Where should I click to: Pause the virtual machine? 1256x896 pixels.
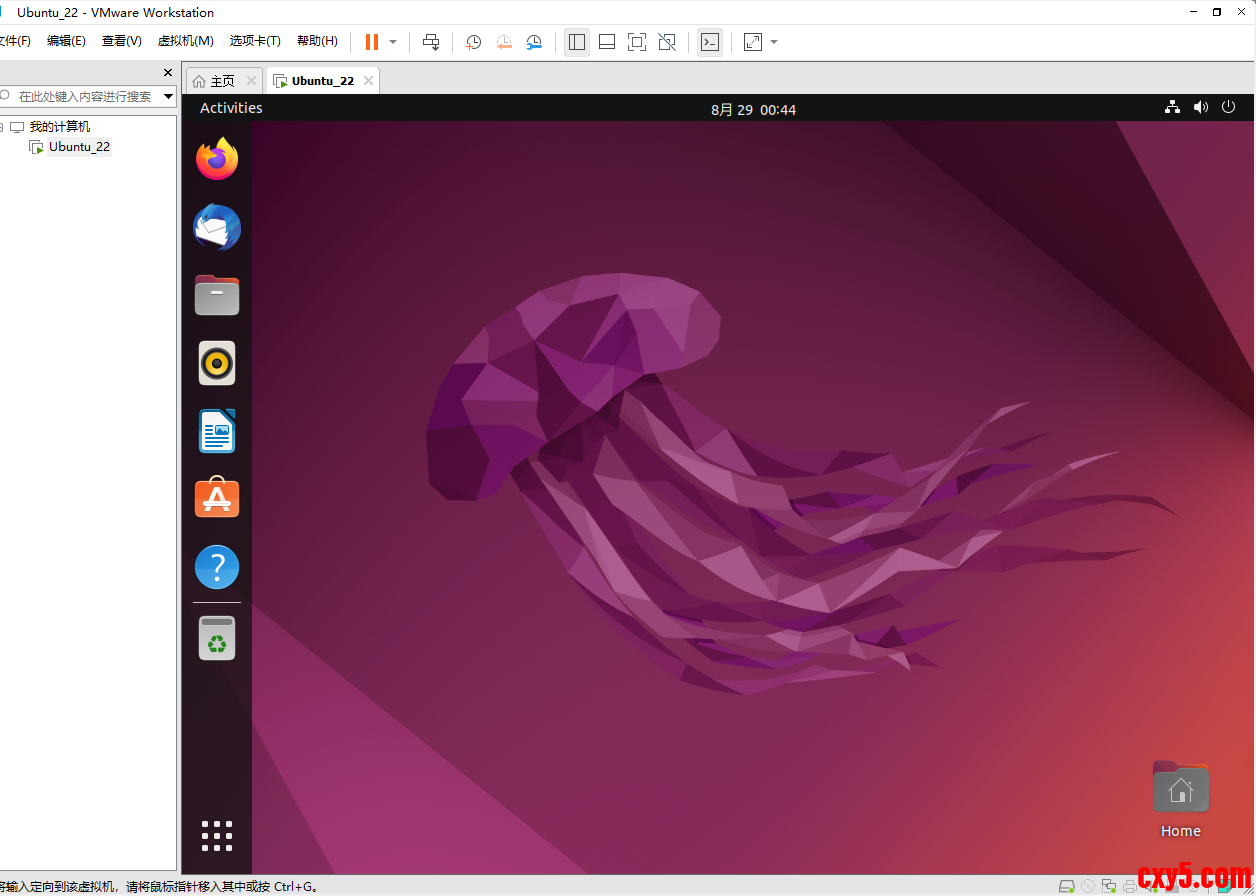click(372, 42)
